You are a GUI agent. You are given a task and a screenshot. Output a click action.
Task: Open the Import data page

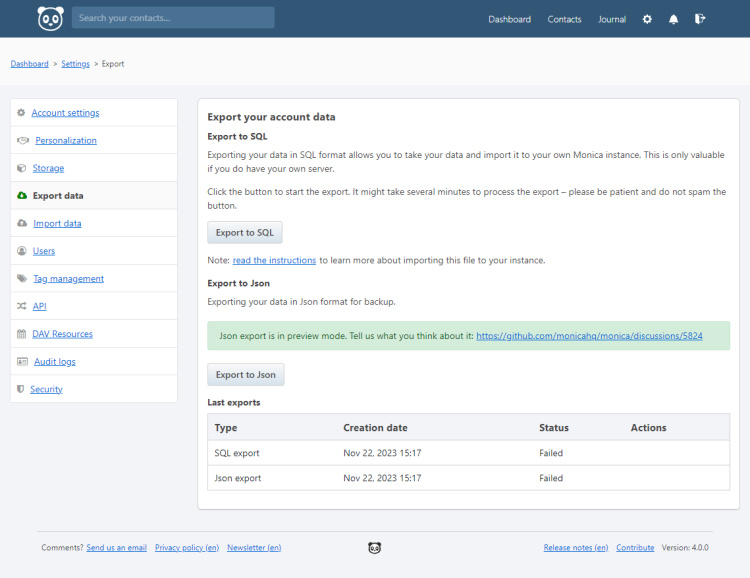57,224
